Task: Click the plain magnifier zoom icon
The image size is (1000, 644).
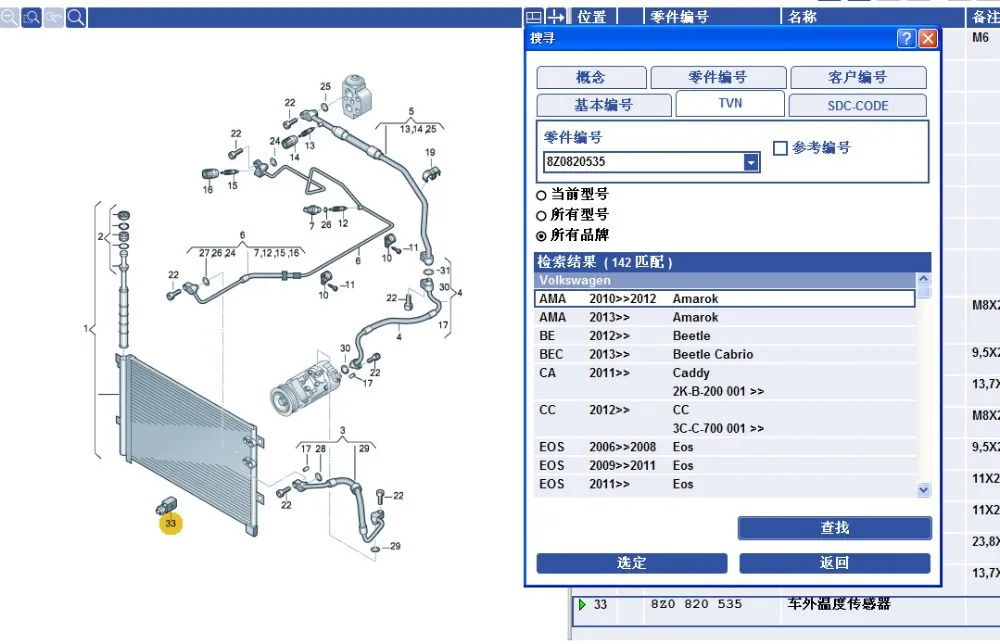Action: (75, 17)
